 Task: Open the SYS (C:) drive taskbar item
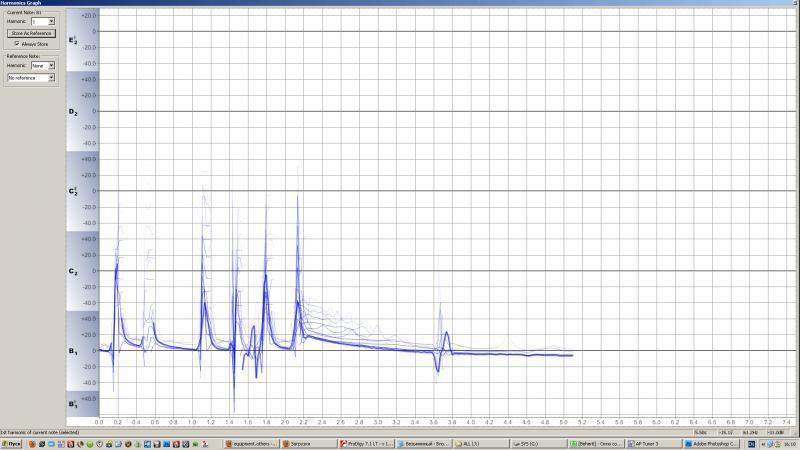[537, 442]
